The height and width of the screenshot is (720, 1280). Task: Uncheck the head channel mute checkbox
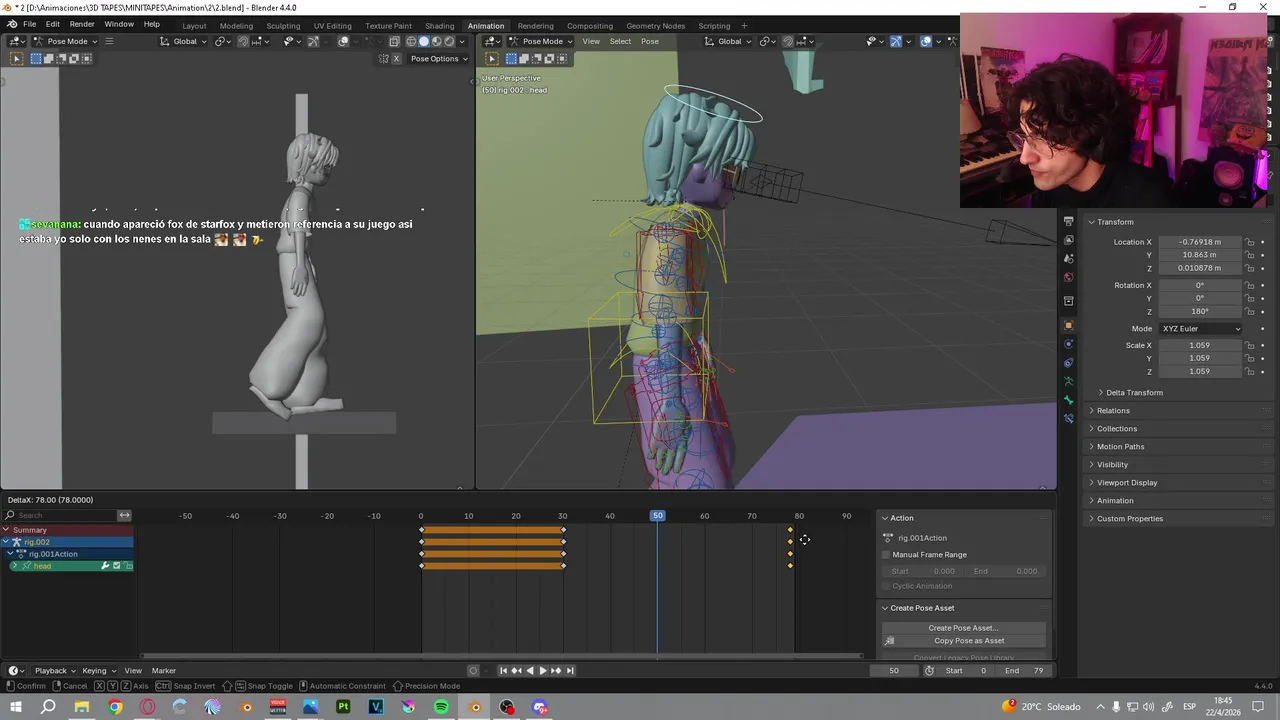click(x=116, y=566)
